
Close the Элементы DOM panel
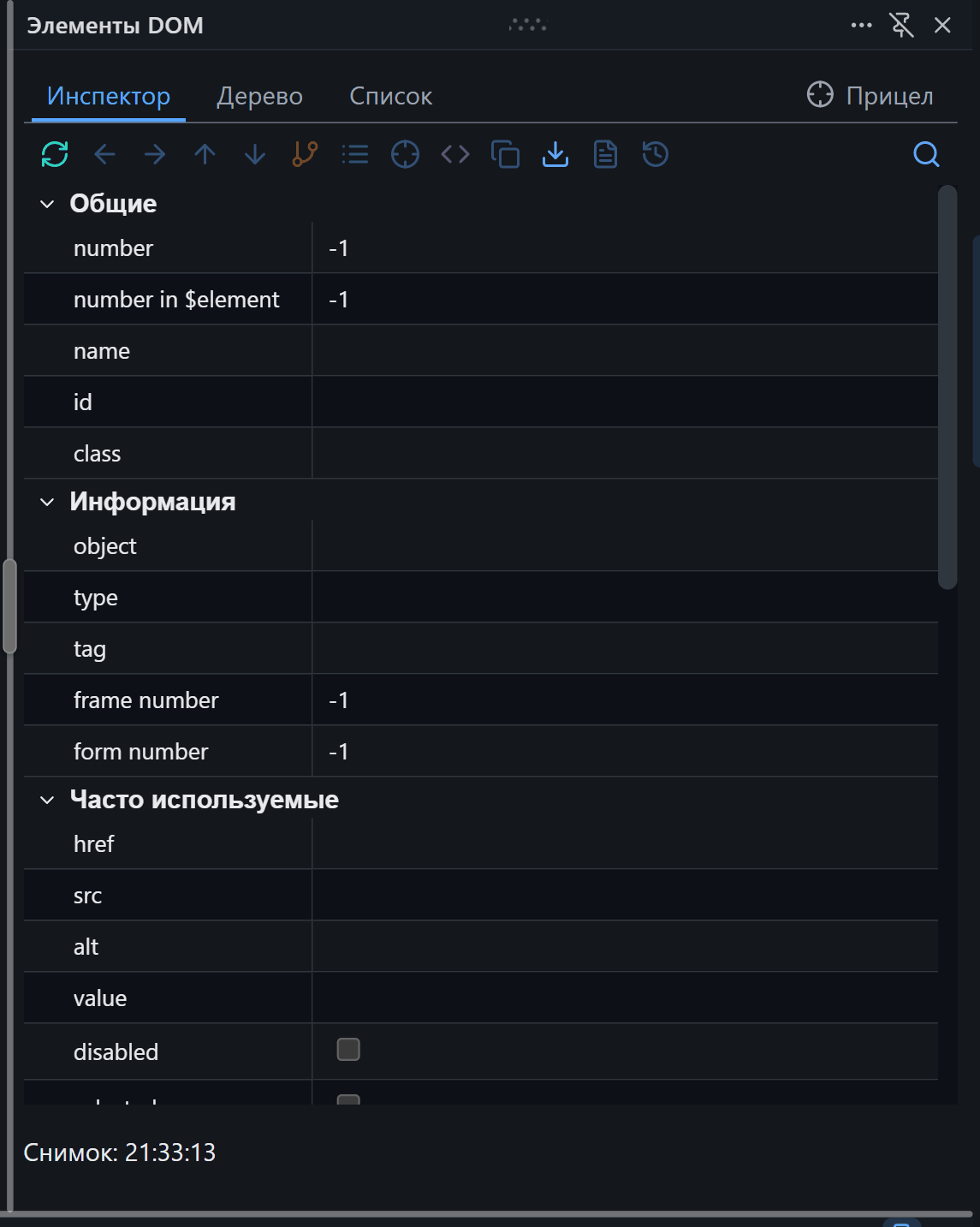tap(942, 25)
